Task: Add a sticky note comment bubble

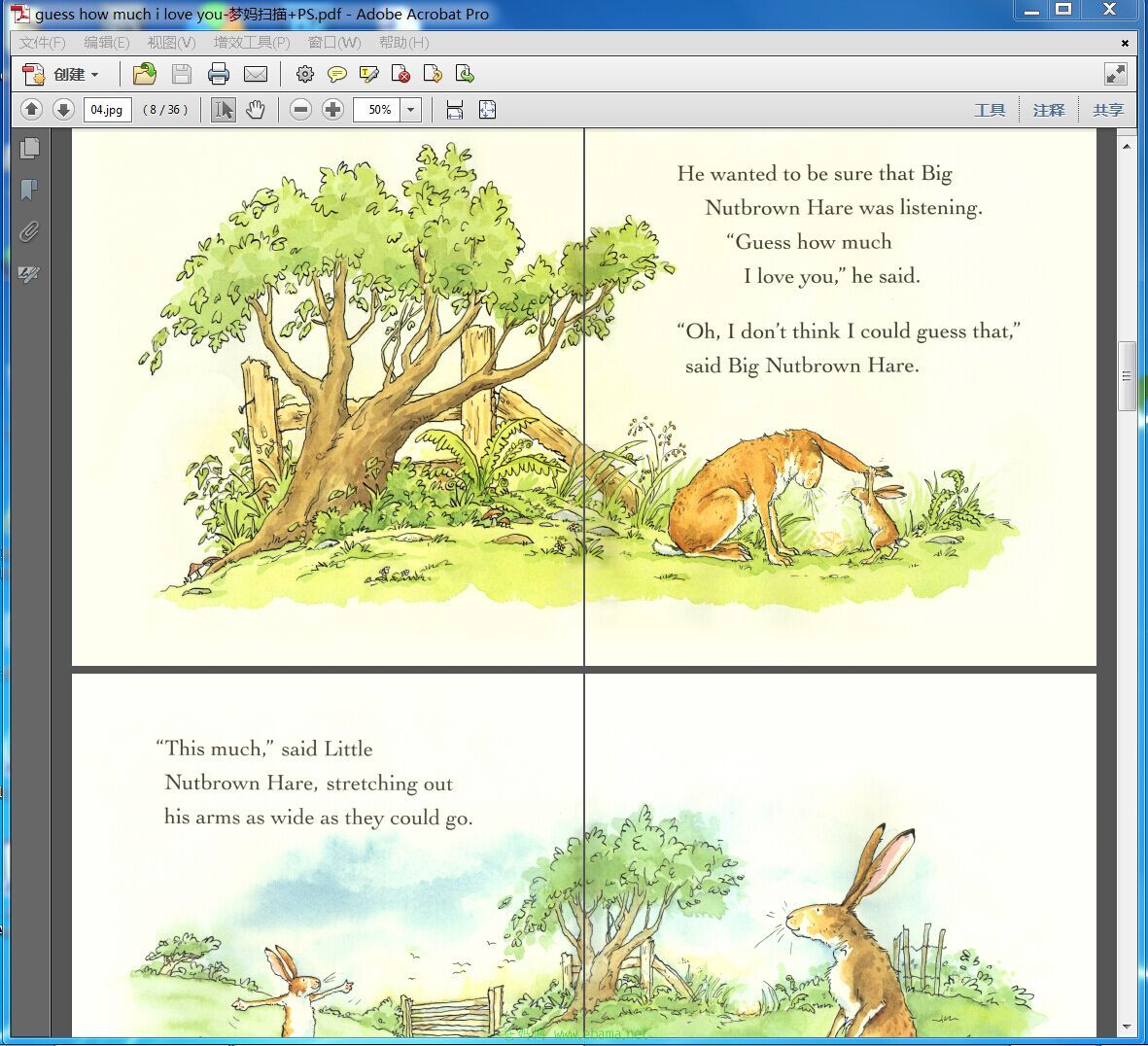Action: tap(336, 74)
